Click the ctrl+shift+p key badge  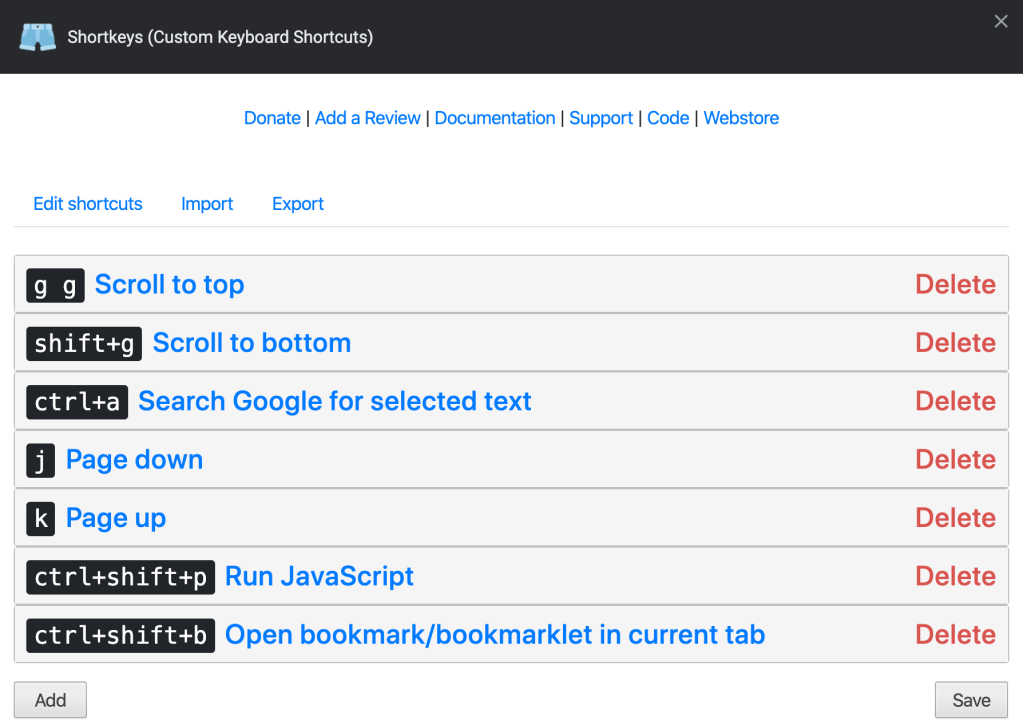point(120,577)
